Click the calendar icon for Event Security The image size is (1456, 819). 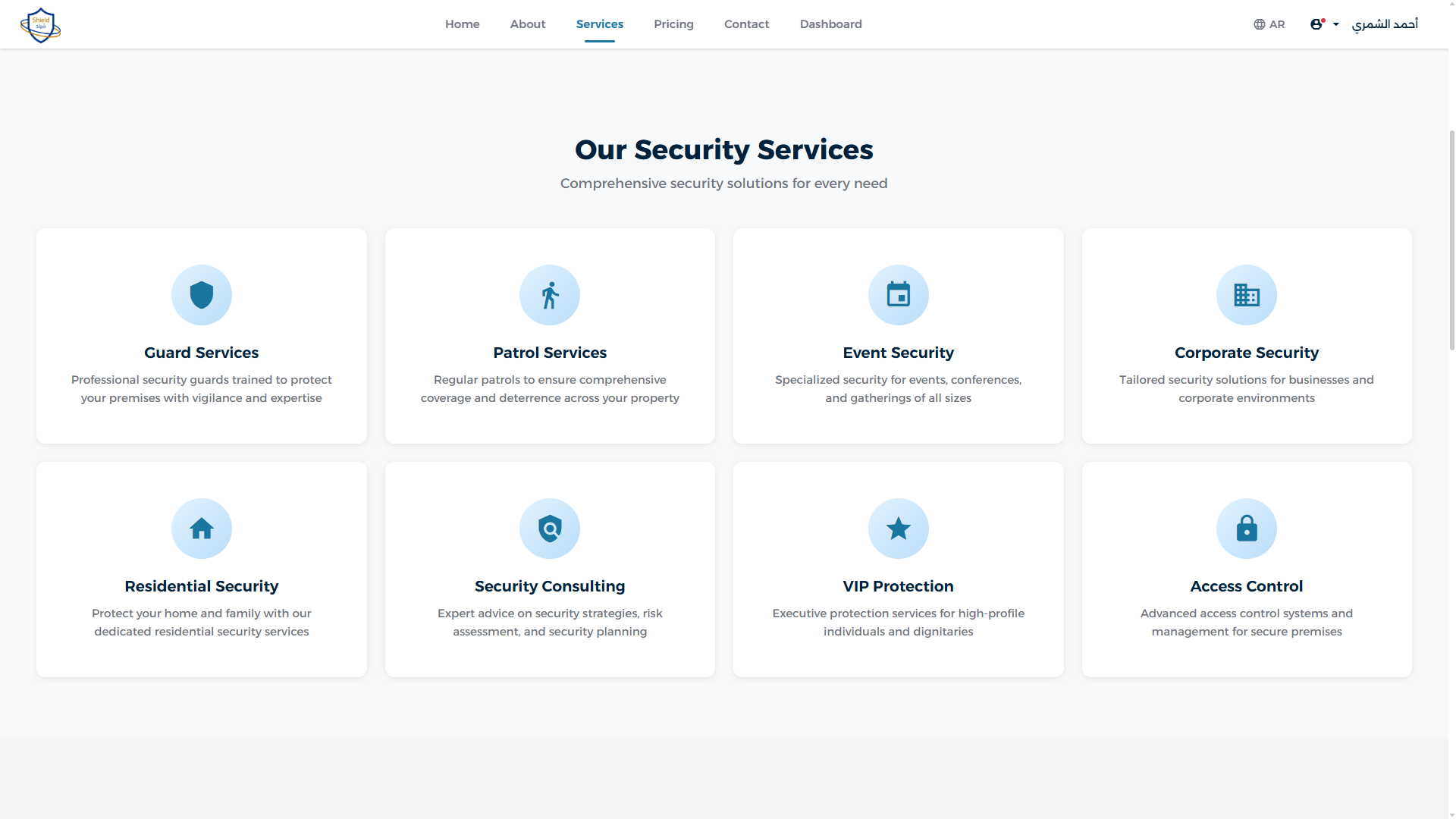[x=898, y=295]
